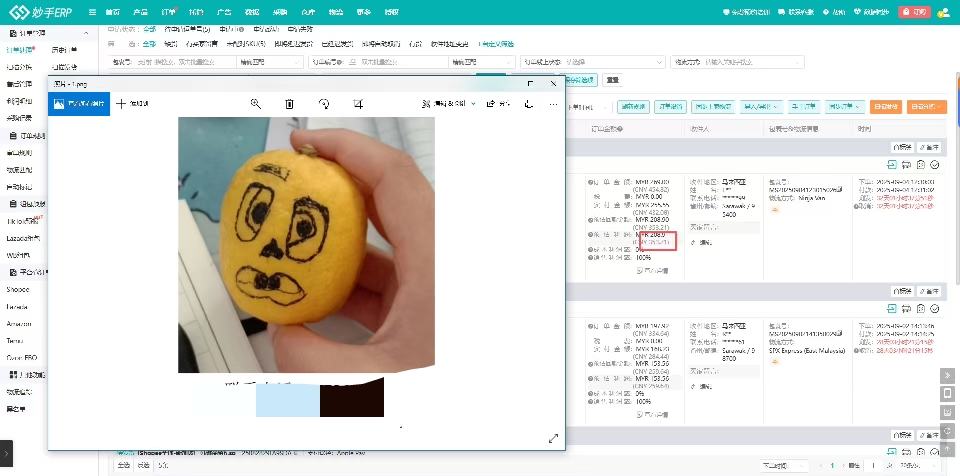
Task: Open the sync orders dropdown in order toolbar
Action: [845, 107]
